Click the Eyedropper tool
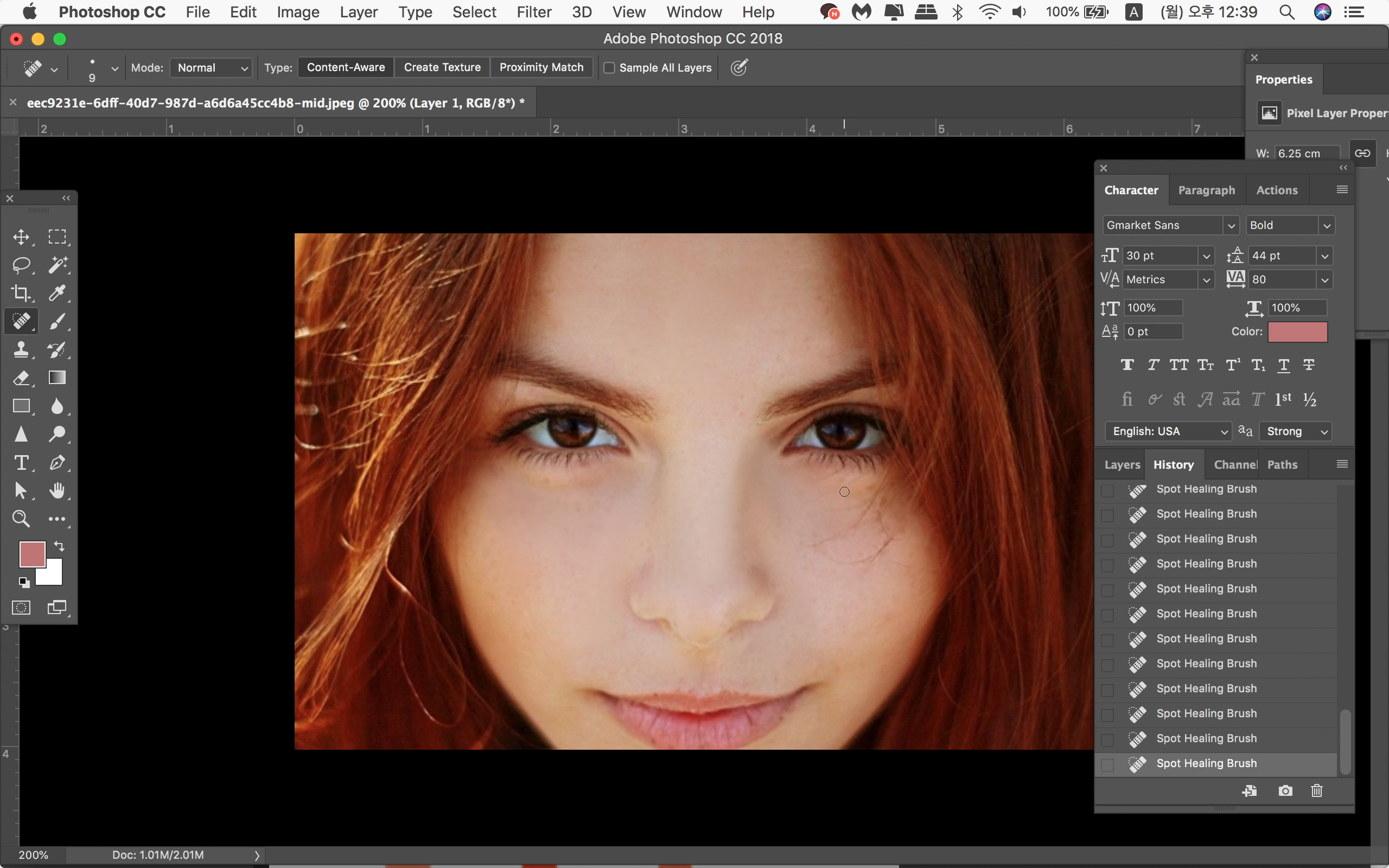The width and height of the screenshot is (1389, 868). click(x=57, y=293)
